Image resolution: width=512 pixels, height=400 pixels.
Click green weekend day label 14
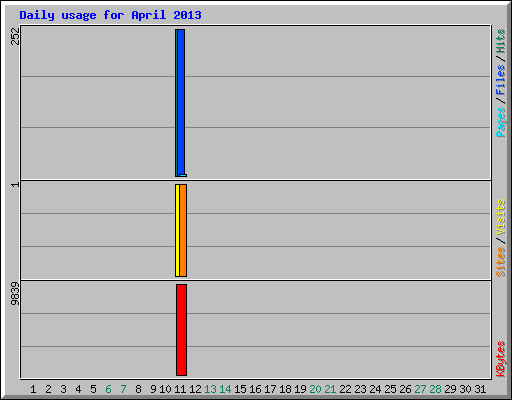pos(225,389)
